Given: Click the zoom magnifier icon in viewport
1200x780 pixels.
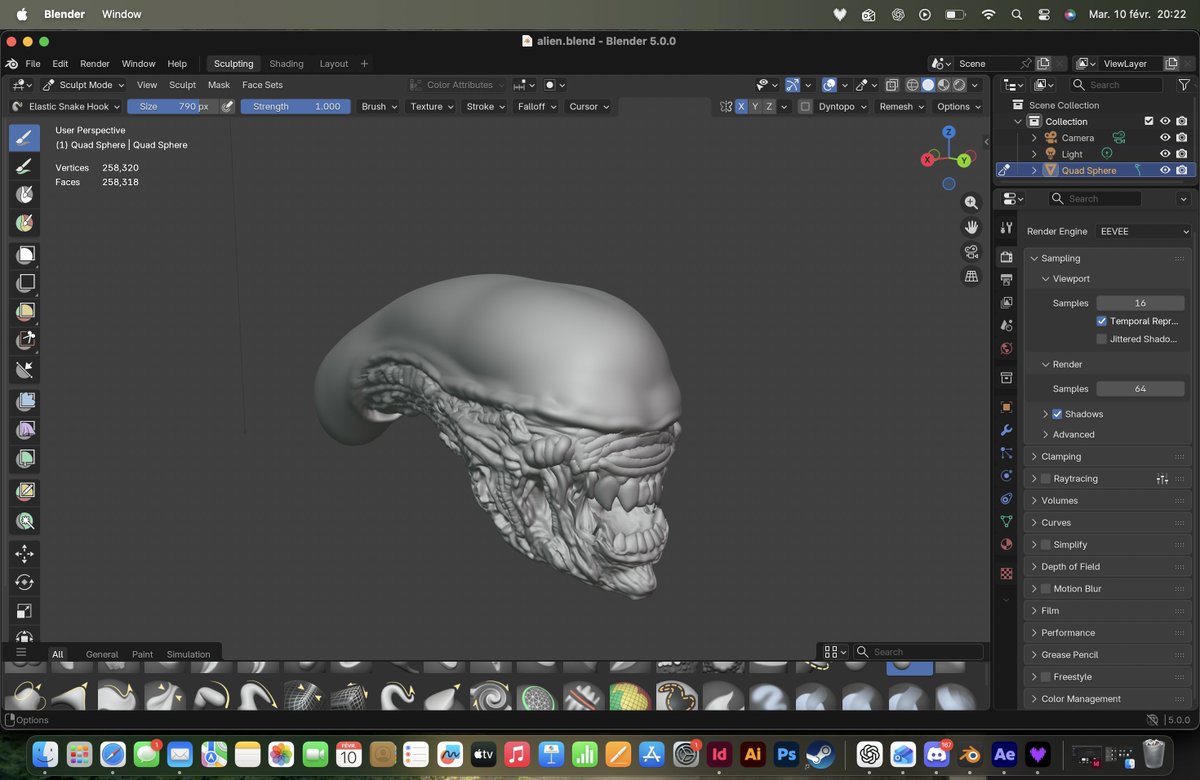Looking at the screenshot, I should (x=971, y=202).
